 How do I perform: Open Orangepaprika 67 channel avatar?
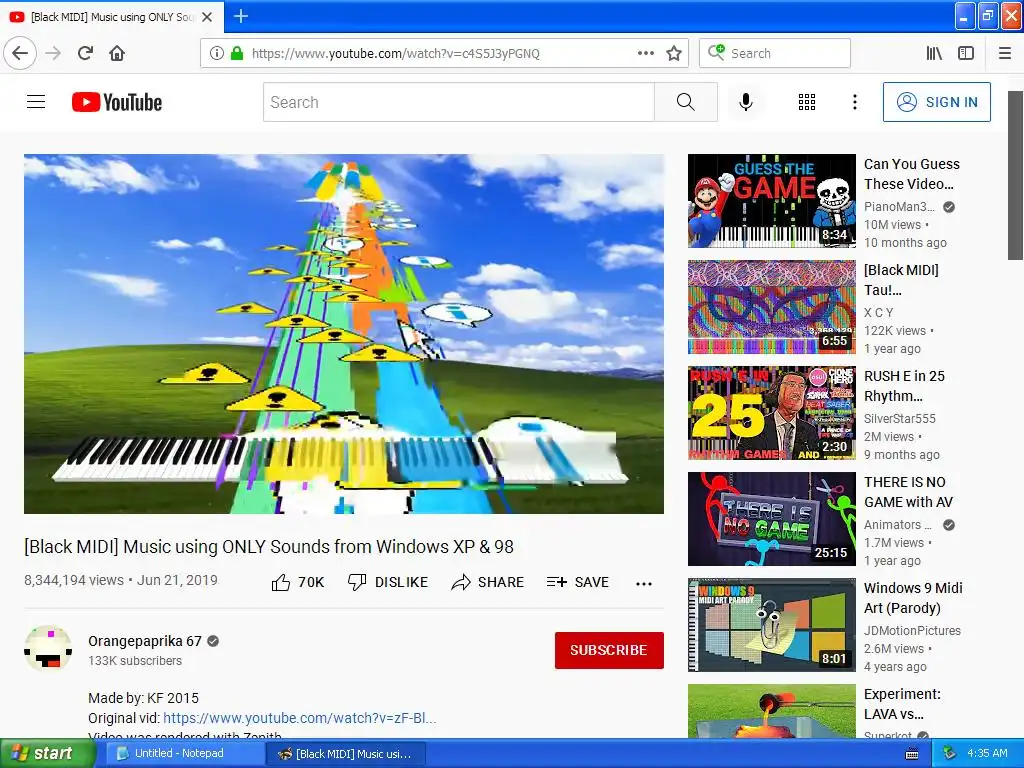pyautogui.click(x=48, y=648)
